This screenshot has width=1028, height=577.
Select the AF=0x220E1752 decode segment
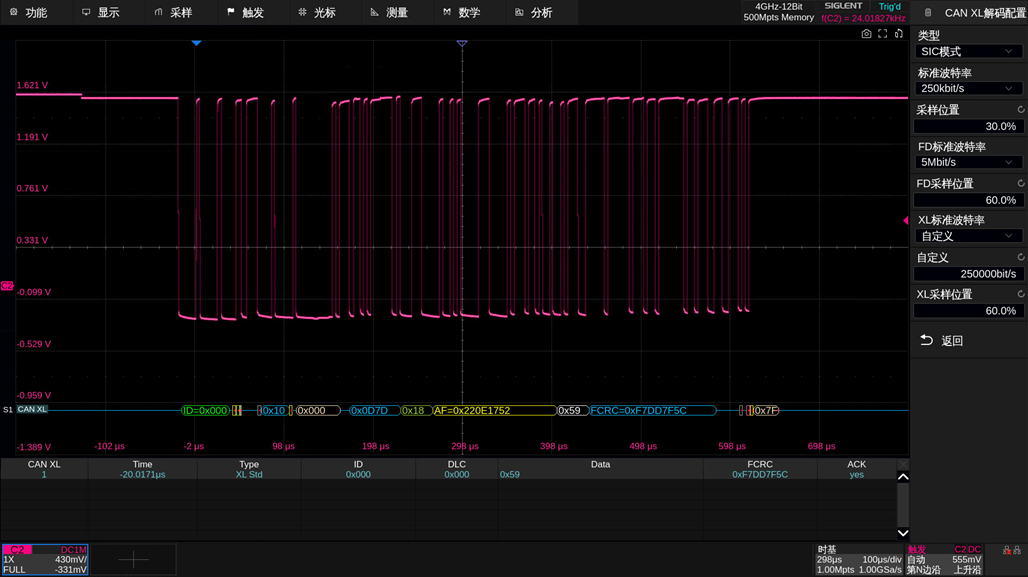click(494, 410)
